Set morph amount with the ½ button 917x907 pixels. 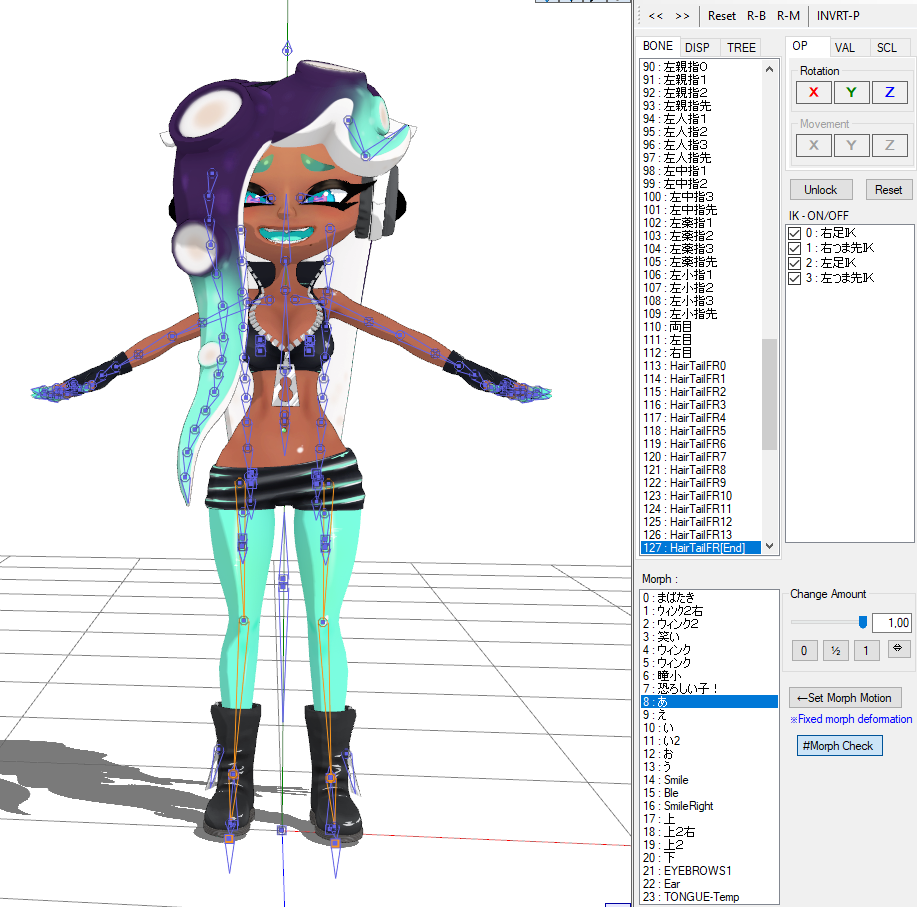coord(836,650)
